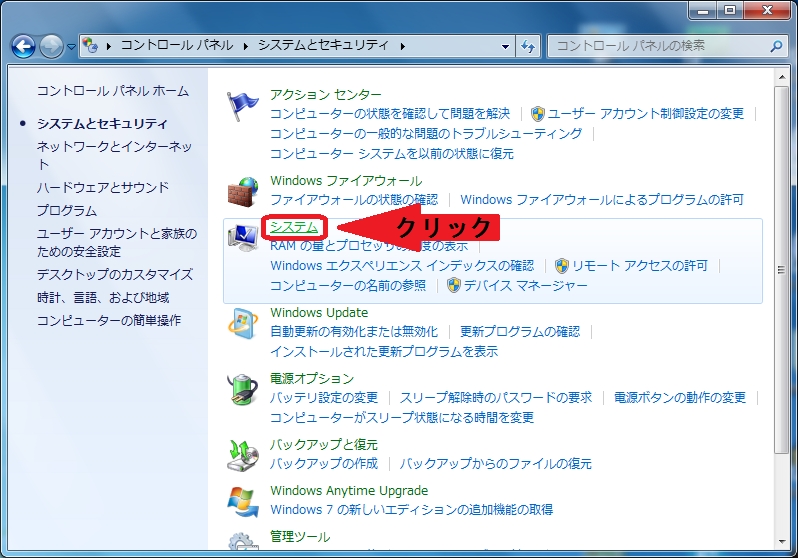This screenshot has height=558, width=798.
Task: Click the コントロール パネルの検索 search field
Action: pyautogui.click(x=658, y=46)
